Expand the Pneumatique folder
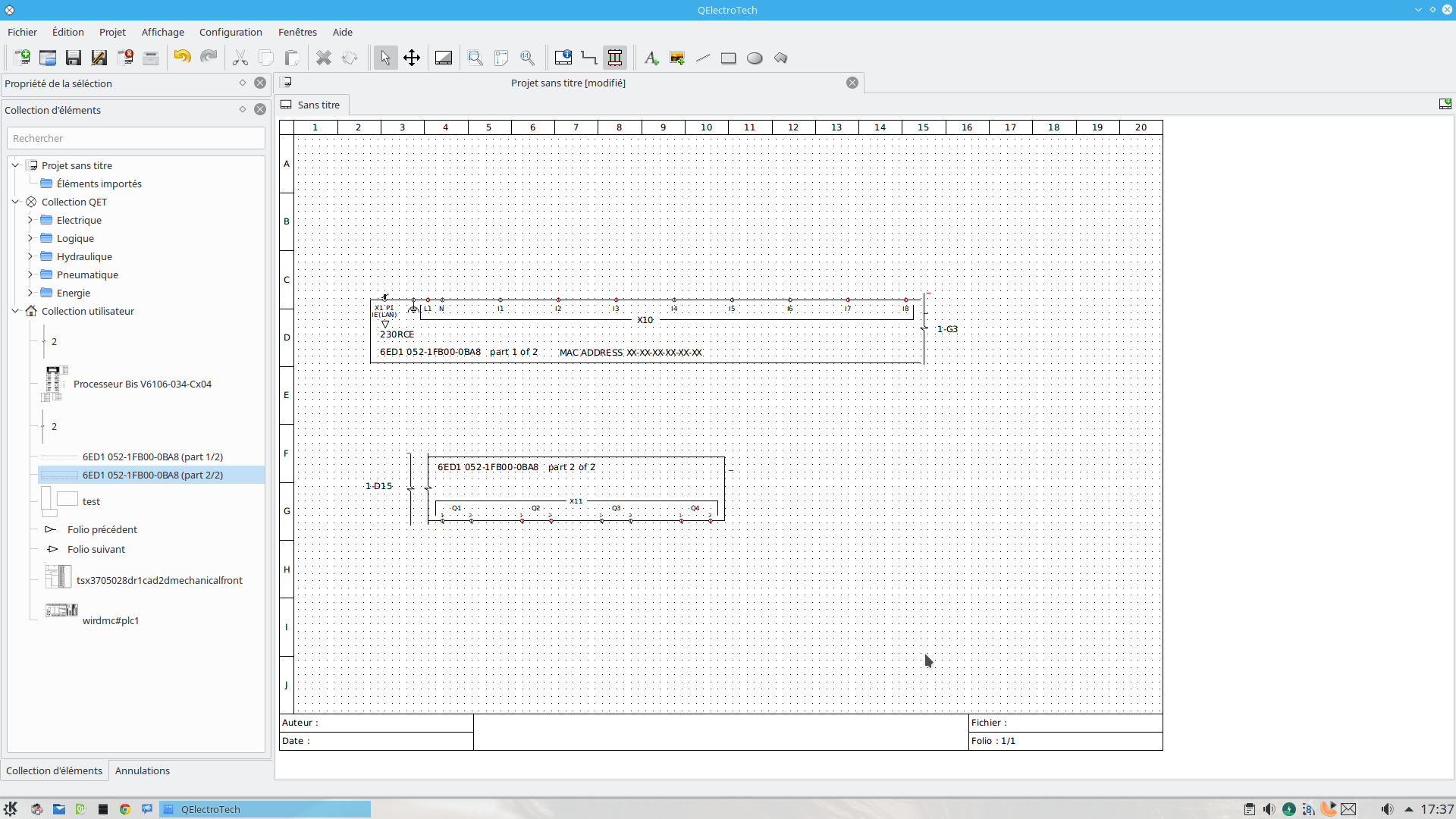 coord(30,275)
